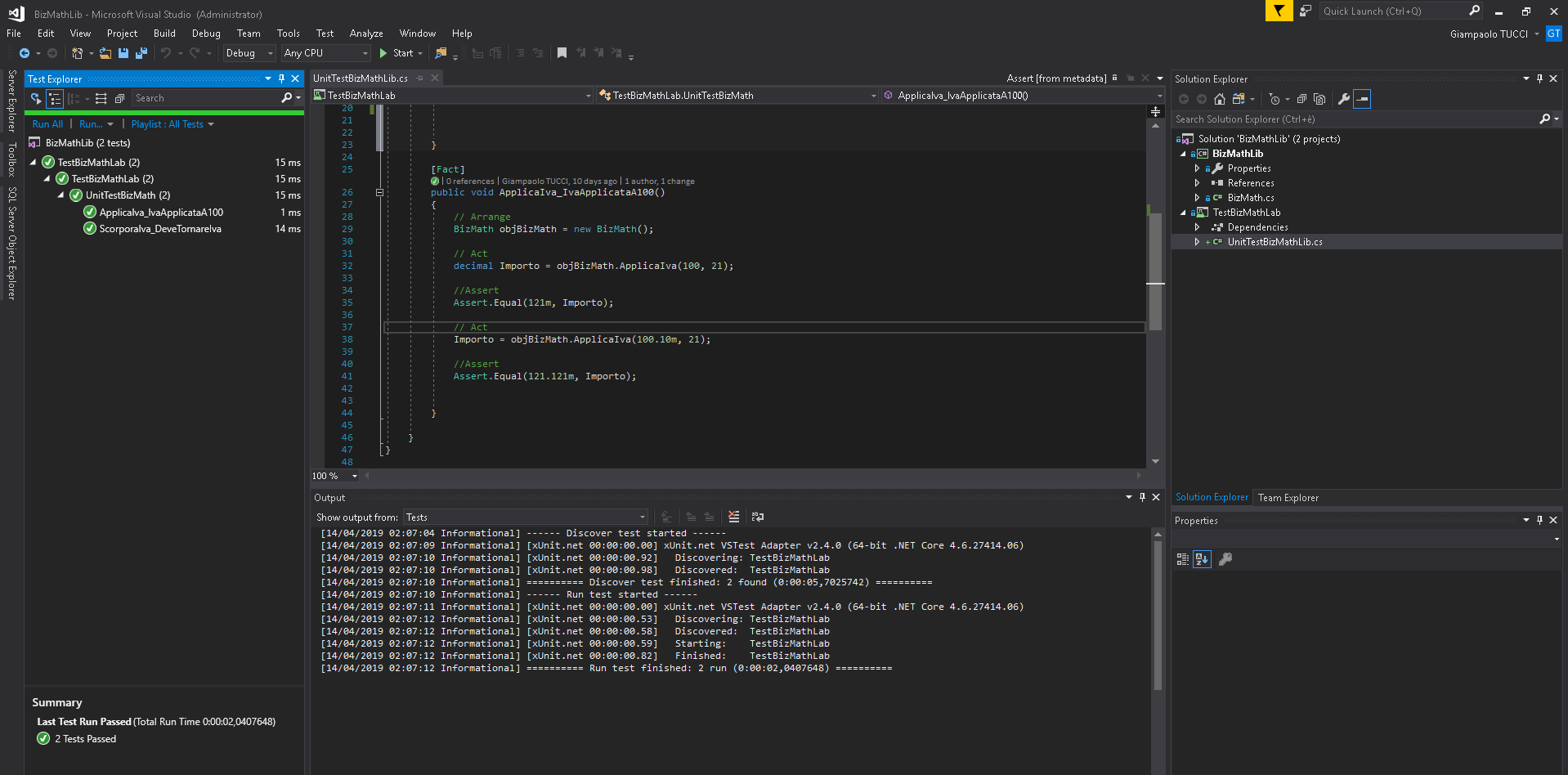Toggle a bookmark with the bookmark icon
The height and width of the screenshot is (775, 1568).
click(x=562, y=53)
